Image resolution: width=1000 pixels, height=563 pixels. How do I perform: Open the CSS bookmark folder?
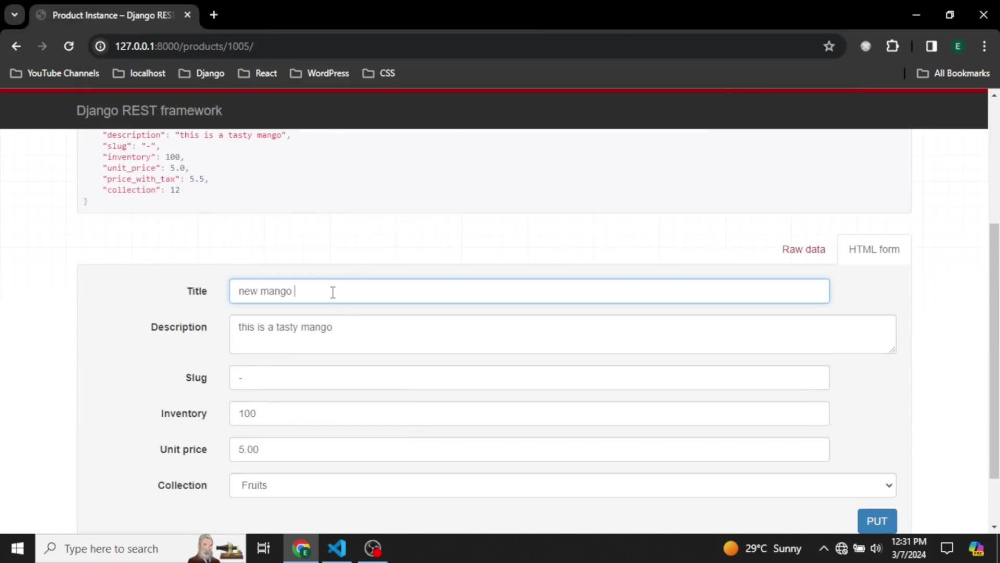coord(379,73)
